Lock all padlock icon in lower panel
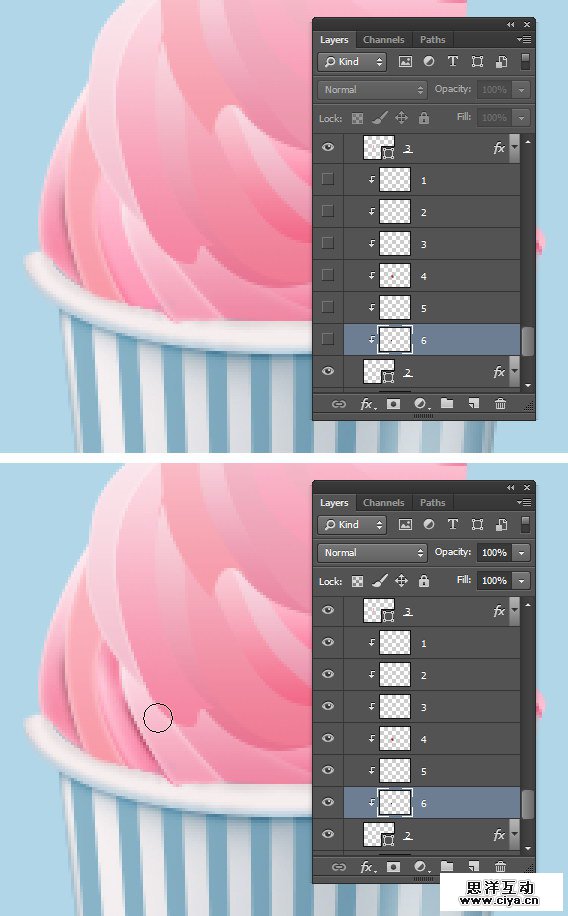The image size is (568, 916). coord(424,581)
